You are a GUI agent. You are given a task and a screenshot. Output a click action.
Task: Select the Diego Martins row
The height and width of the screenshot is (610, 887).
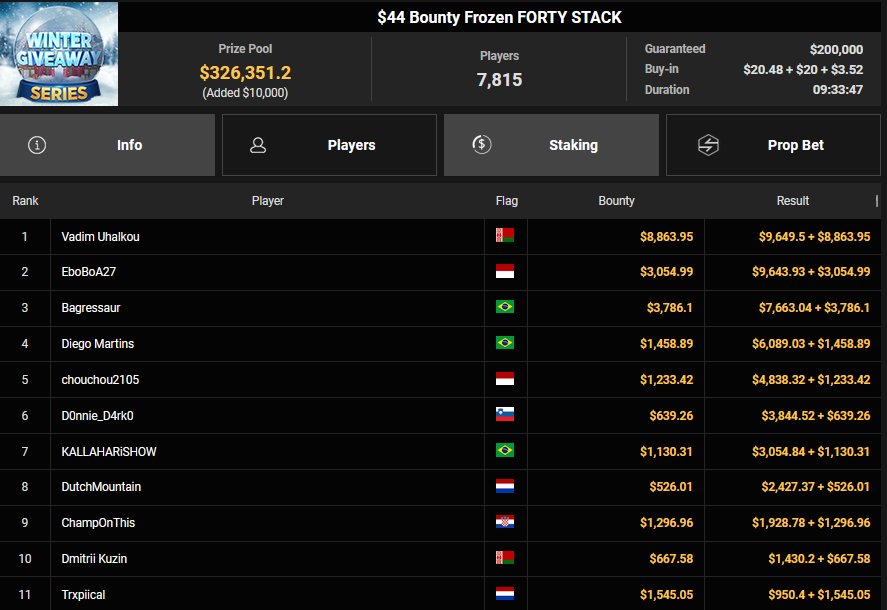coord(97,344)
